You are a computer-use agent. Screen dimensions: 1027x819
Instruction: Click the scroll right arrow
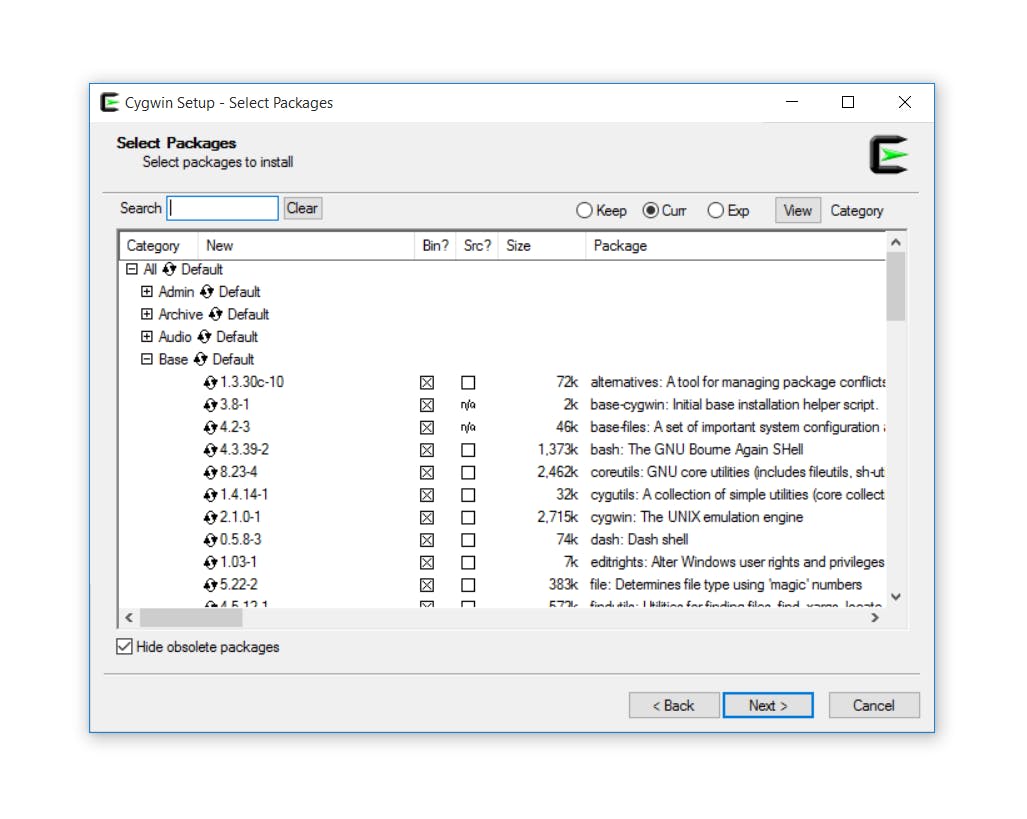pyautogui.click(x=875, y=617)
